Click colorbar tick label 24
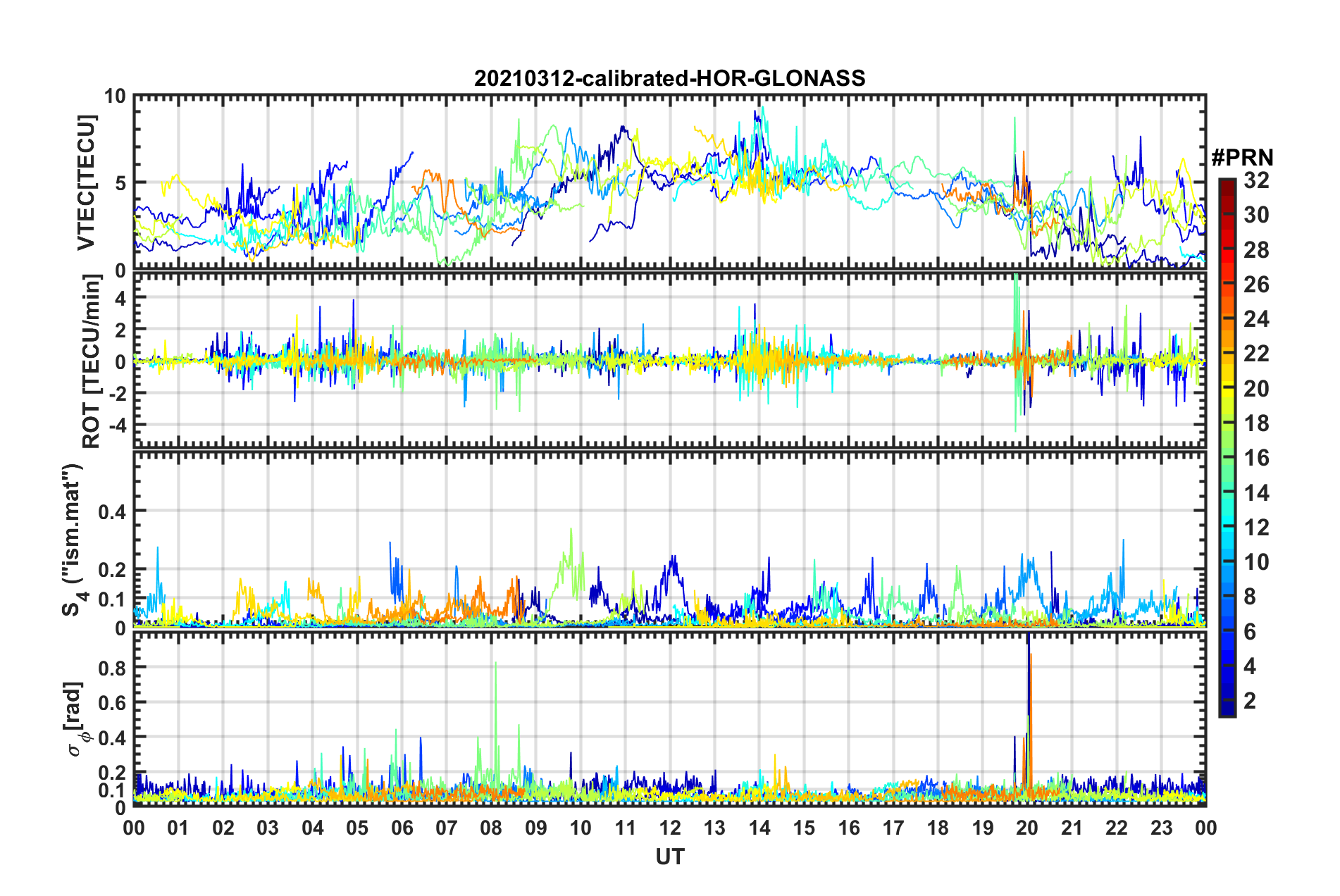This screenshot has height=896, width=1340. click(x=1256, y=319)
